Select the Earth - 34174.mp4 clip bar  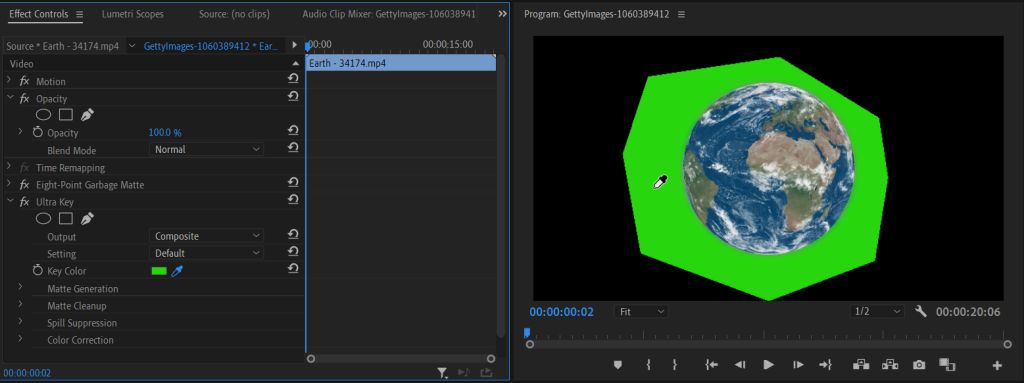click(x=401, y=63)
